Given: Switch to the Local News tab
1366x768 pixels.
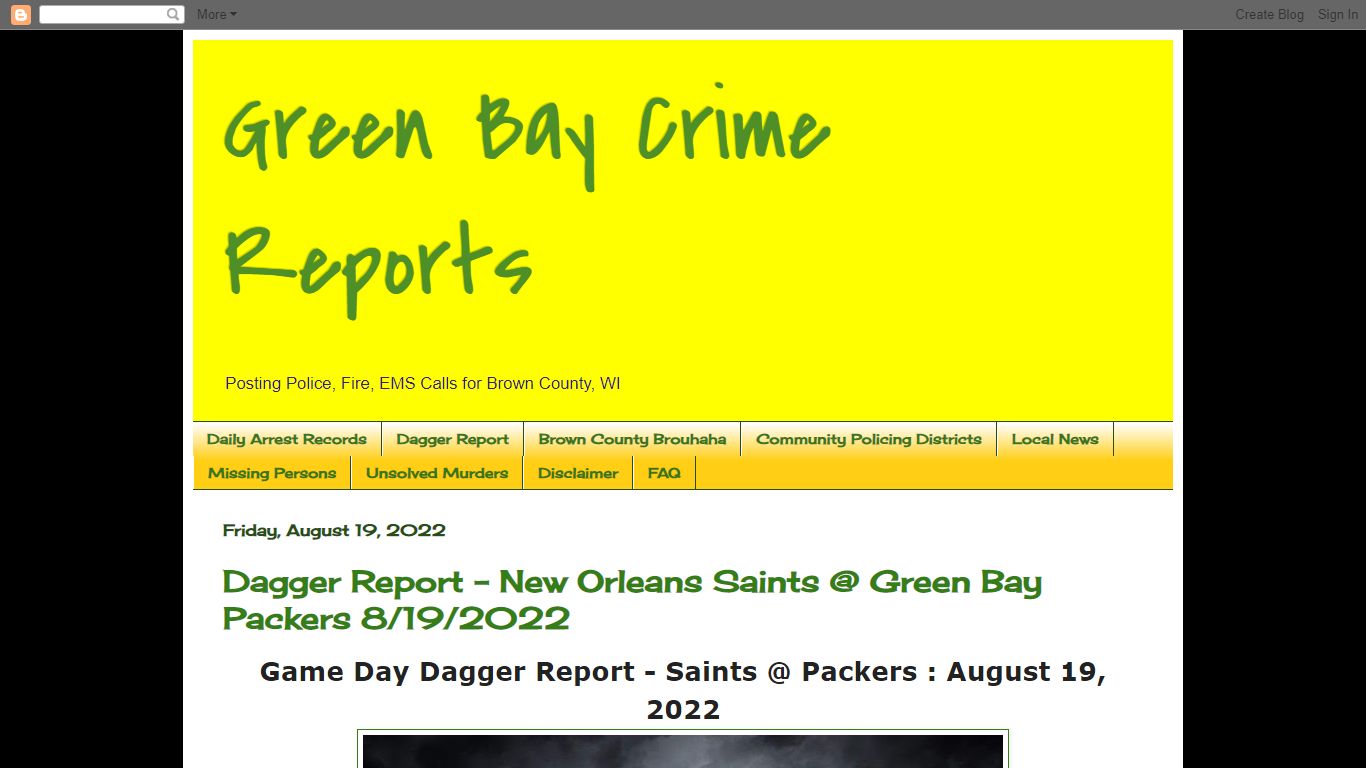Looking at the screenshot, I should [1055, 439].
